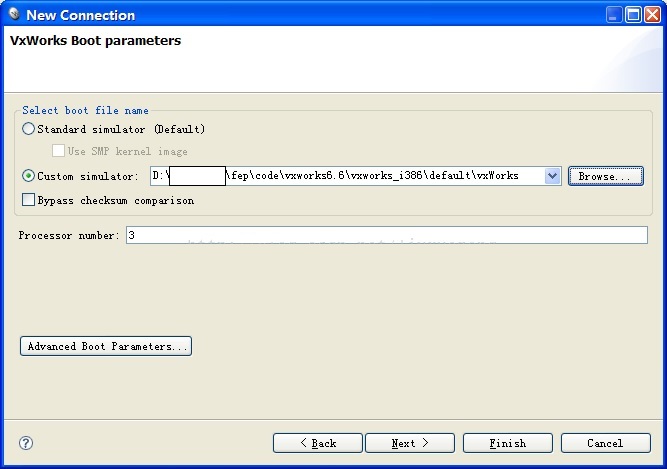Click the 'VxWorks Boot parameters' heading text
This screenshot has width=667, height=469.
[95, 41]
